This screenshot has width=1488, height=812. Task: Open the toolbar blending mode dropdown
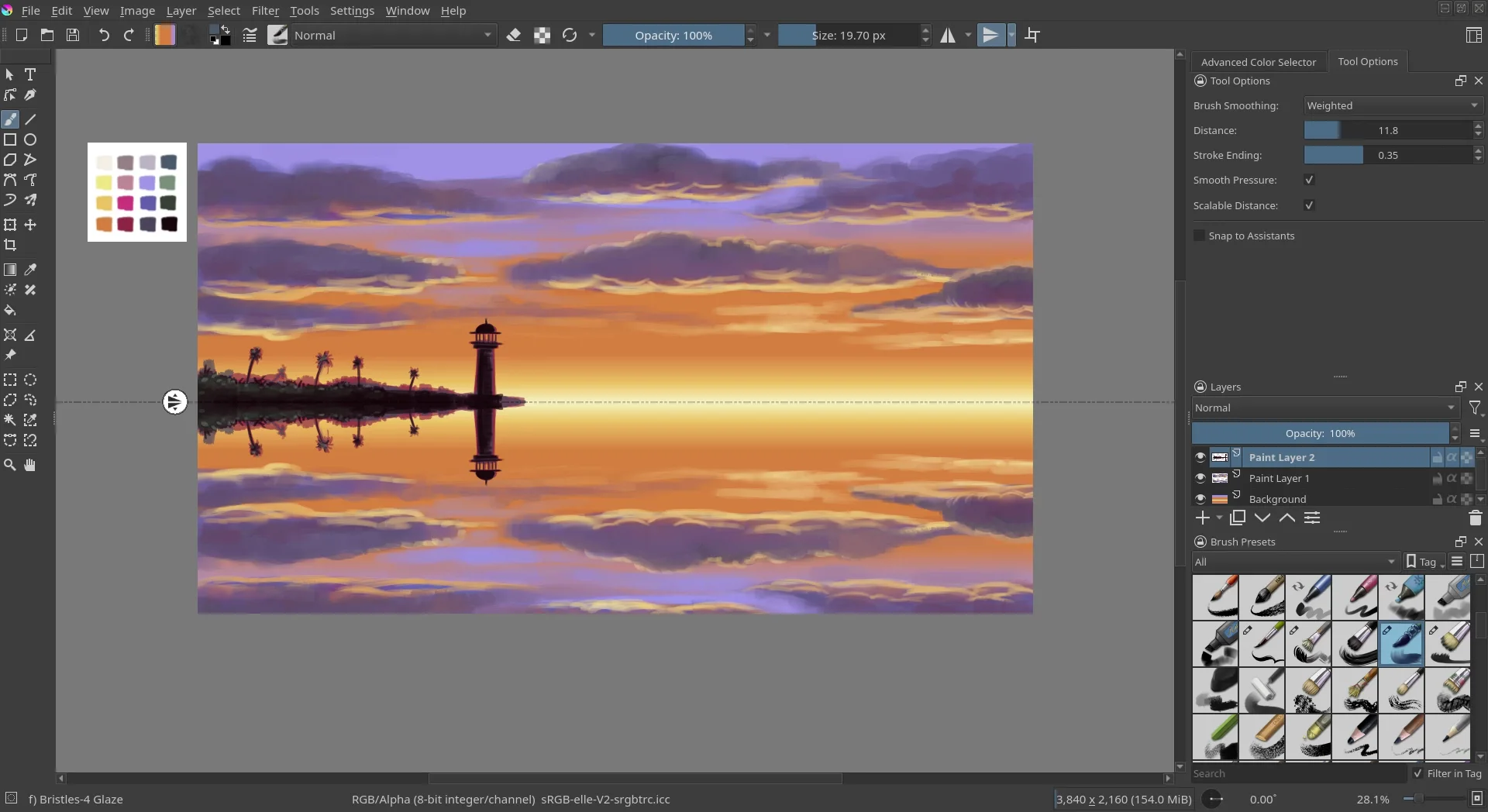point(393,36)
